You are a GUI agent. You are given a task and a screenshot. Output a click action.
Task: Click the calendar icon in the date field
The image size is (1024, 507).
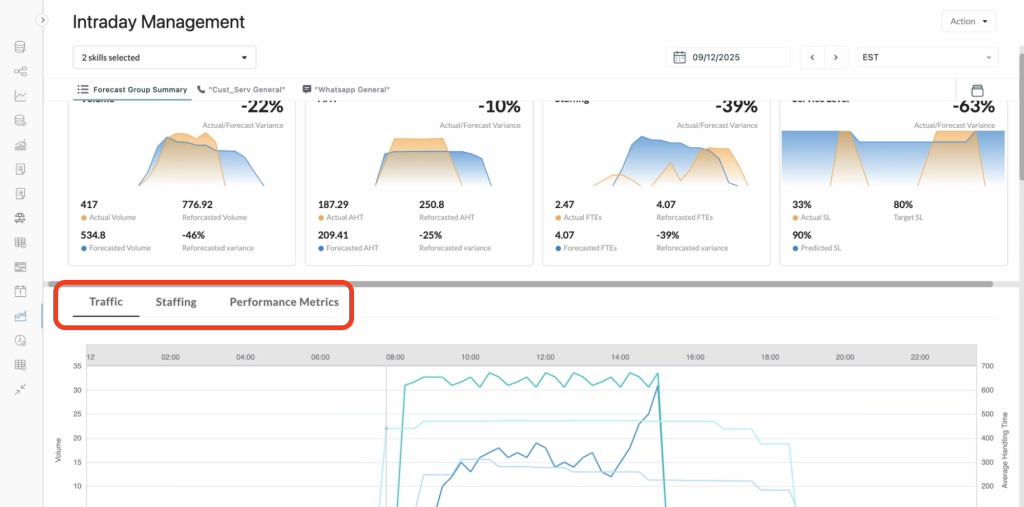coord(680,58)
